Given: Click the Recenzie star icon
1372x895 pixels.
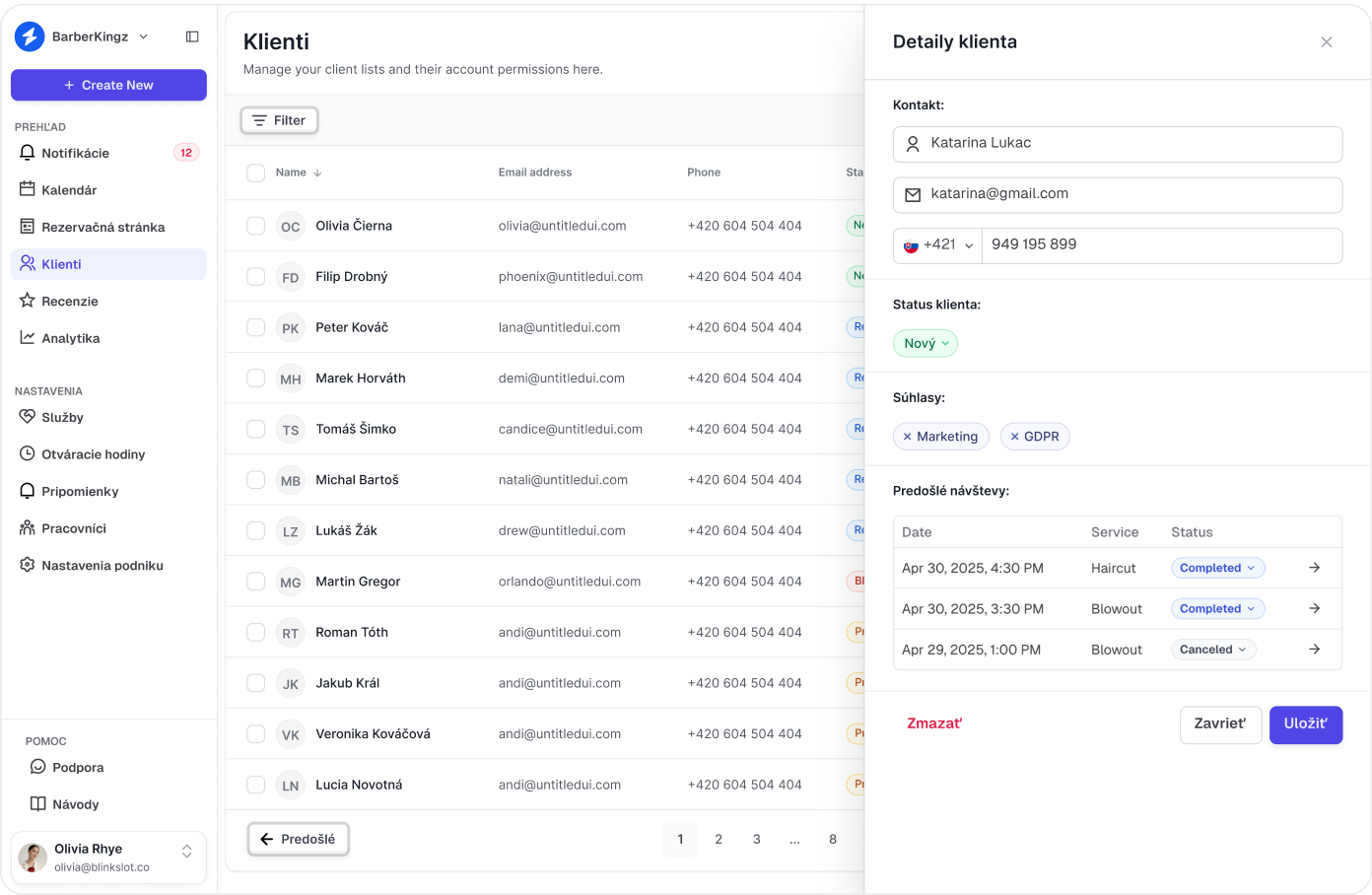Looking at the screenshot, I should pyautogui.click(x=28, y=301).
